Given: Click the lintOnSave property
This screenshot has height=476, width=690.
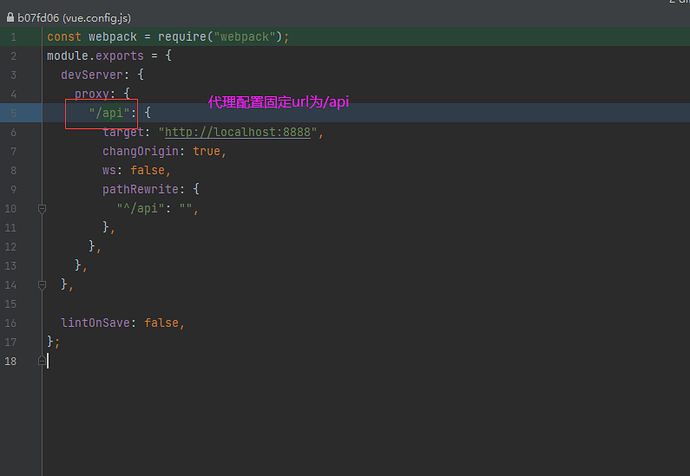Looking at the screenshot, I should [x=95, y=323].
